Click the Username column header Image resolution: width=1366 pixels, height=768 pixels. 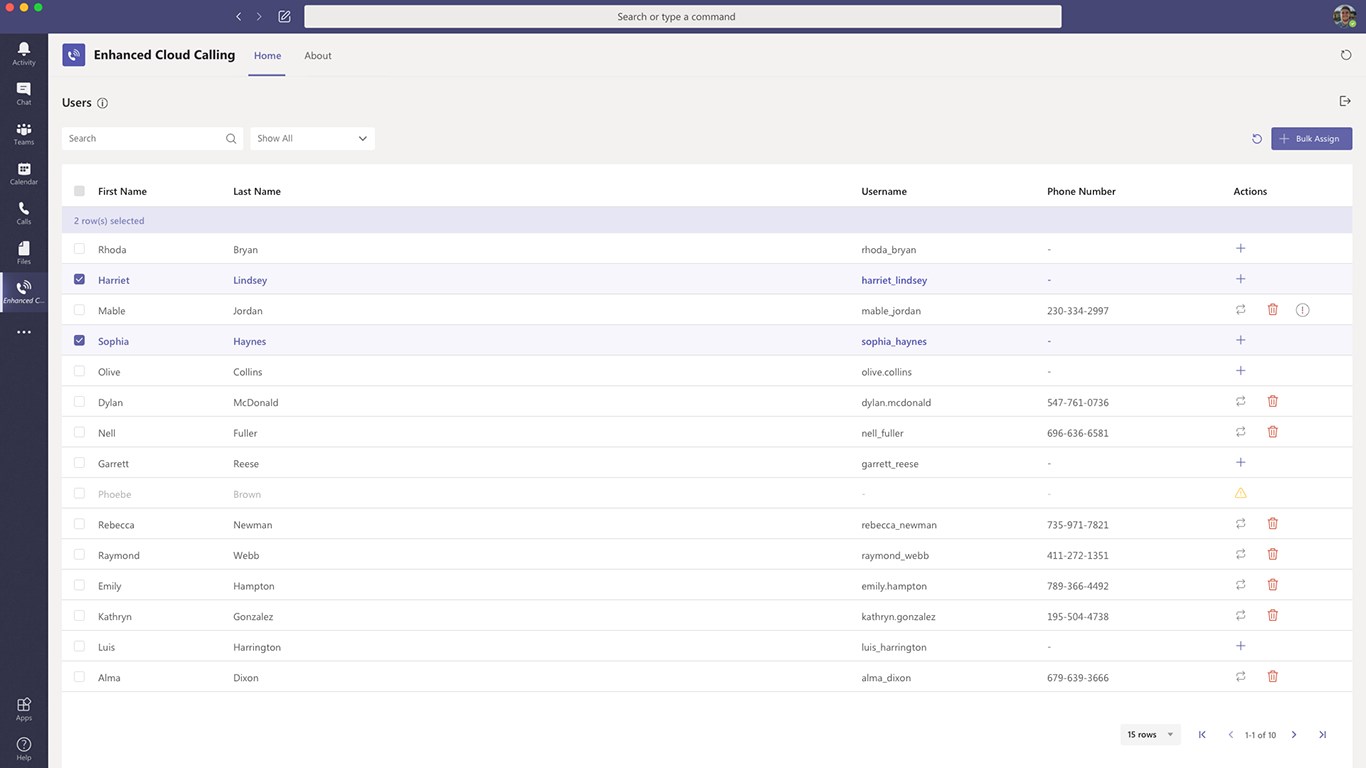pyautogui.click(x=884, y=191)
